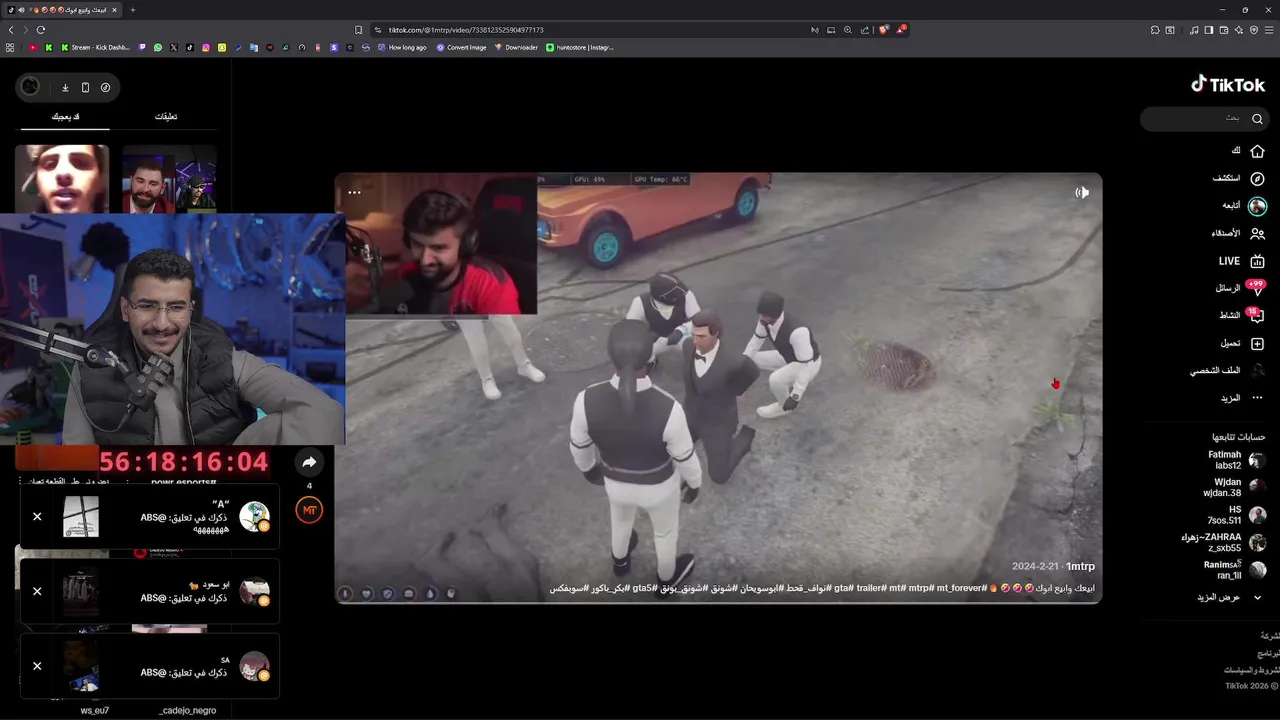The height and width of the screenshot is (720, 1280).
Task: Switch to comments (تعليقات) tab
Action: tap(166, 117)
